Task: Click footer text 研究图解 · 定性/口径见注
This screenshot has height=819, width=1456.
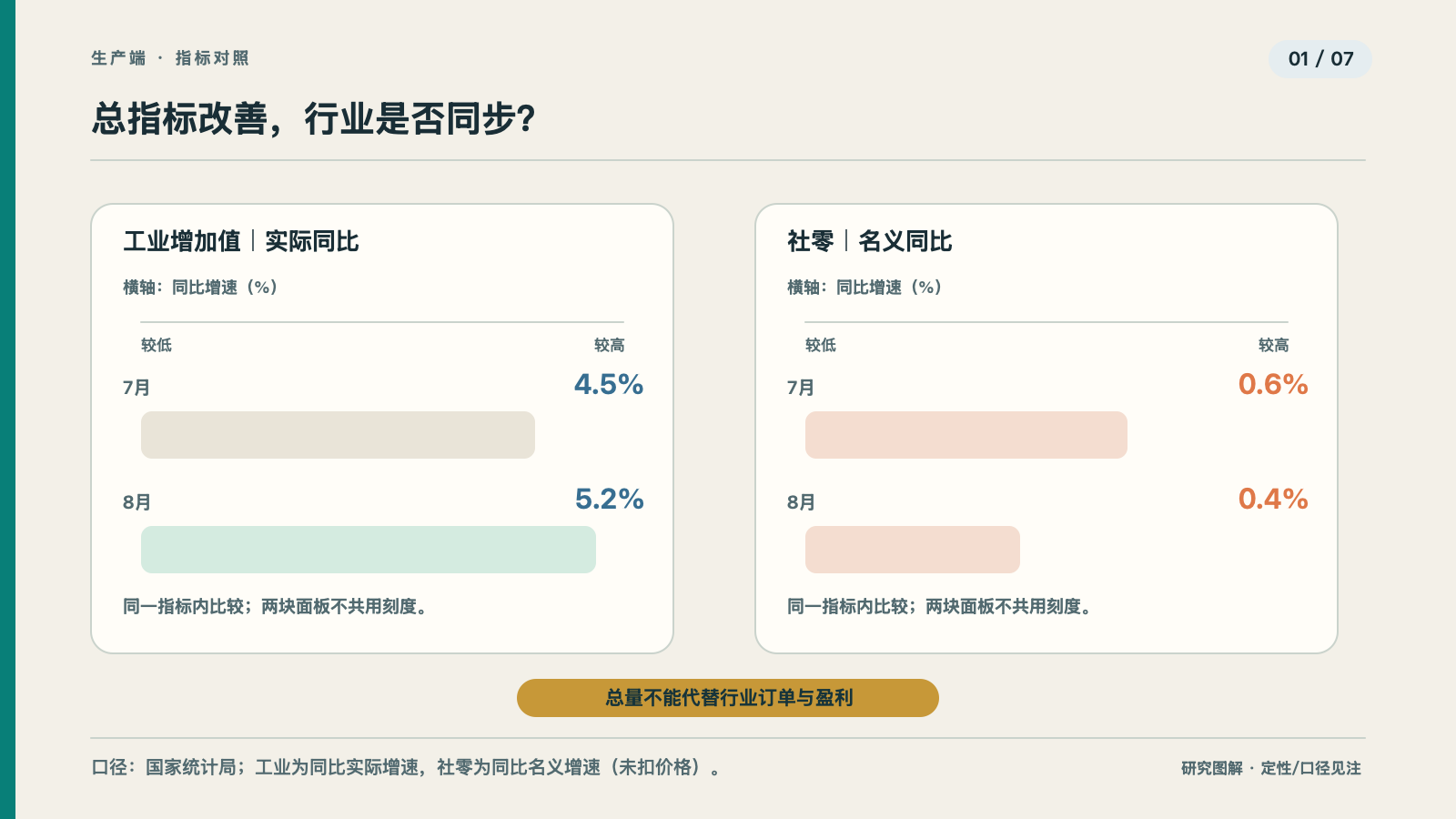Action: pos(1271,768)
